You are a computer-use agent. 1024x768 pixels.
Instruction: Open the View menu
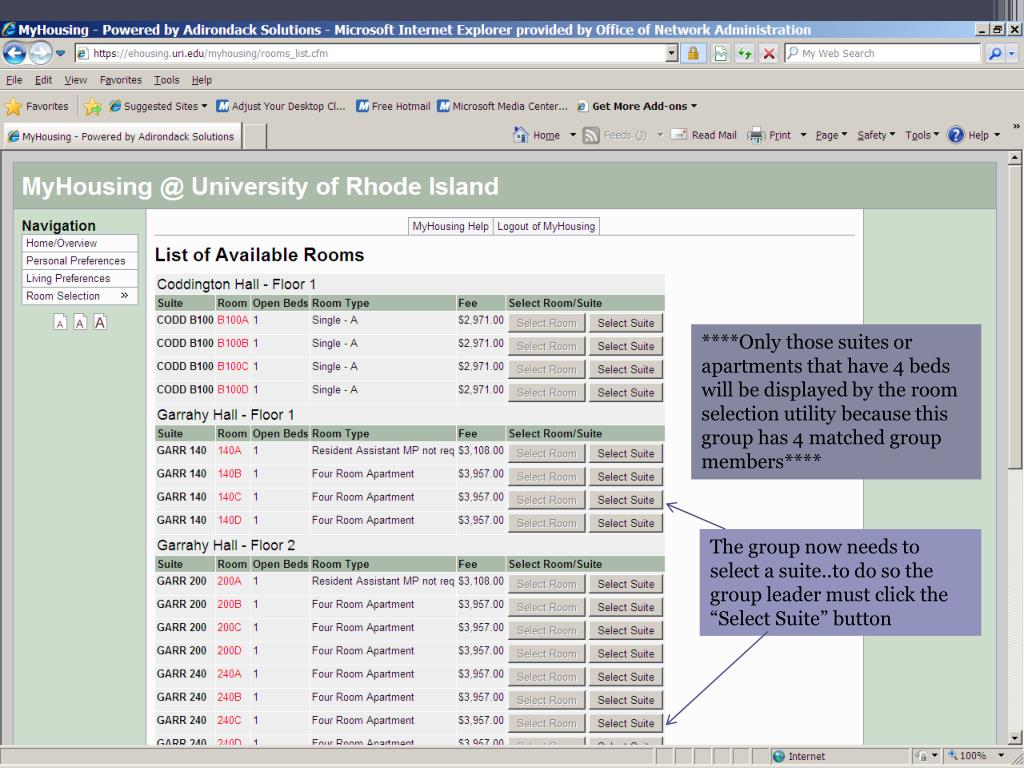point(75,80)
